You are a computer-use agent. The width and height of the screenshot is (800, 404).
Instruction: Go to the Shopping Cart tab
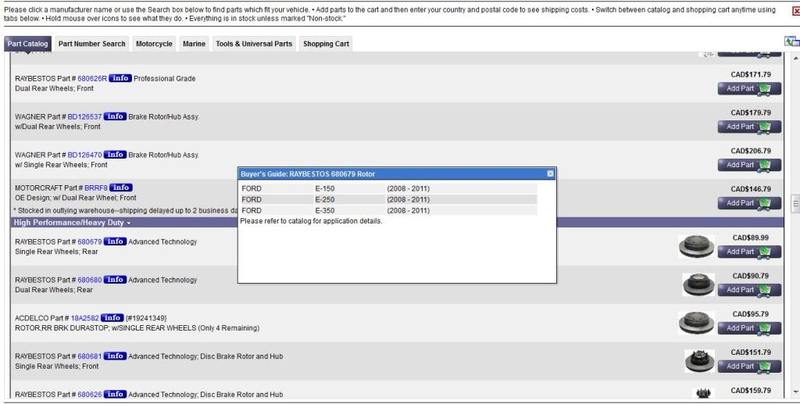[x=326, y=44]
